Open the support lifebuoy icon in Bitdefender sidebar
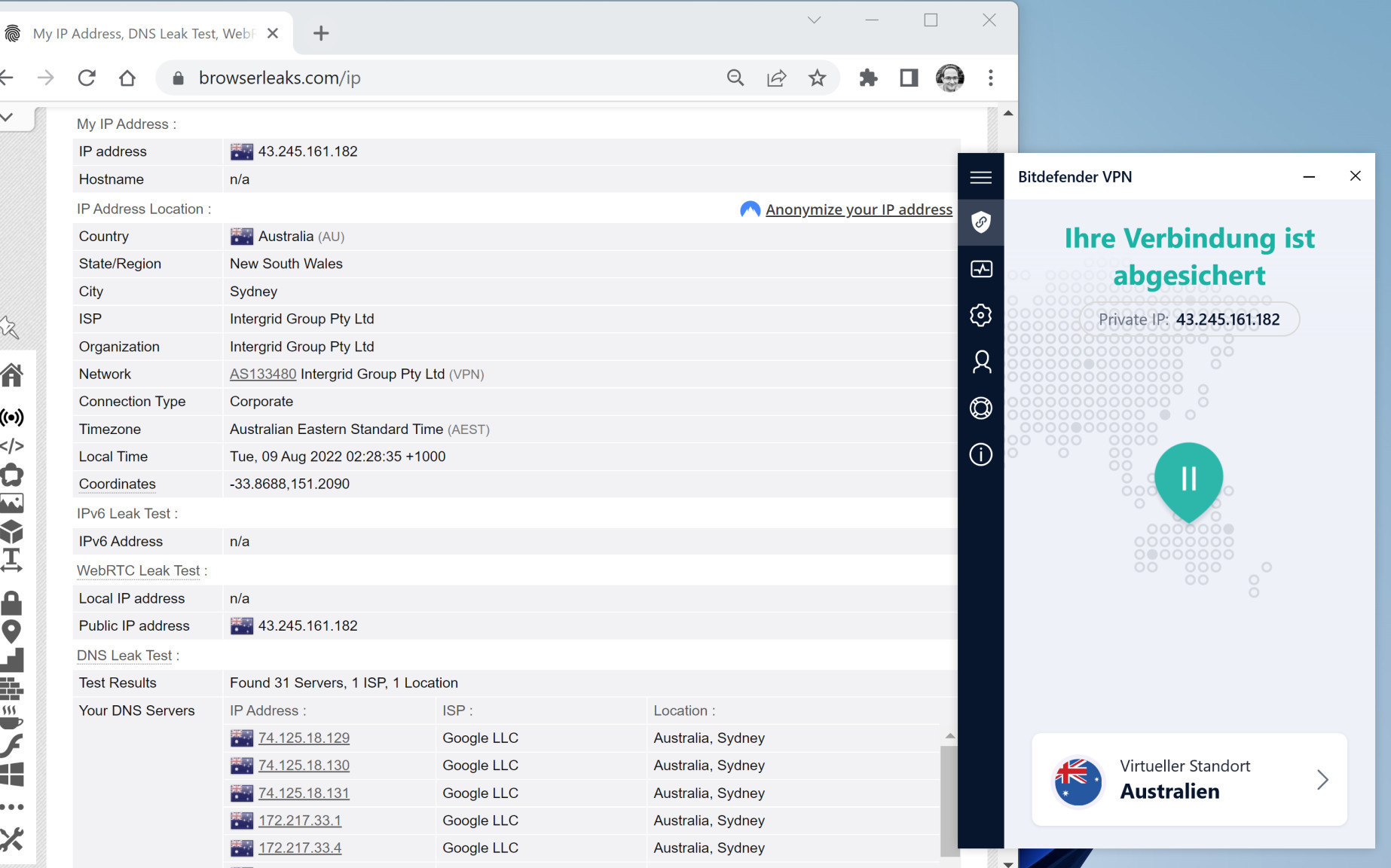The image size is (1391, 868). 981,408
